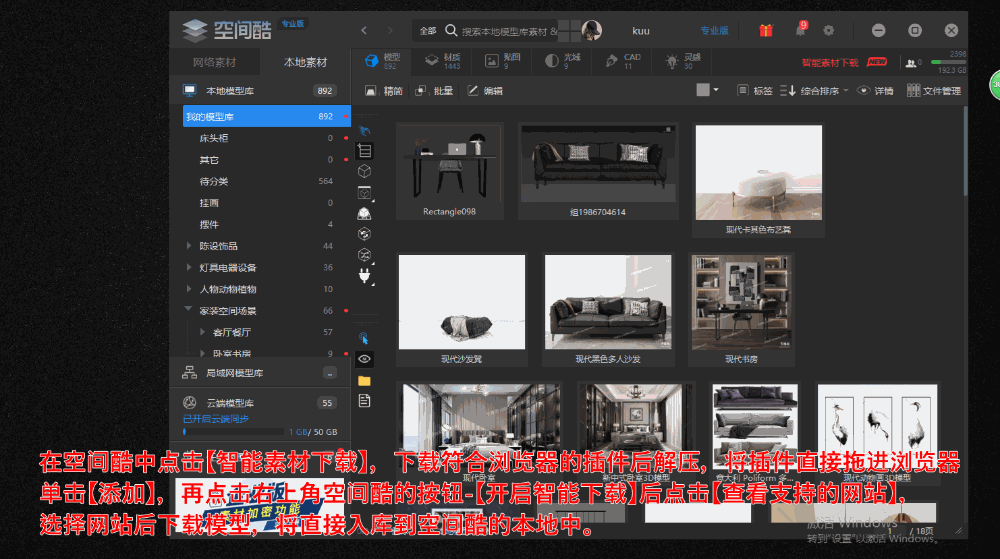The width and height of the screenshot is (1000, 559).
Task: Open 文件管理 file management
Action: [x=934, y=91]
